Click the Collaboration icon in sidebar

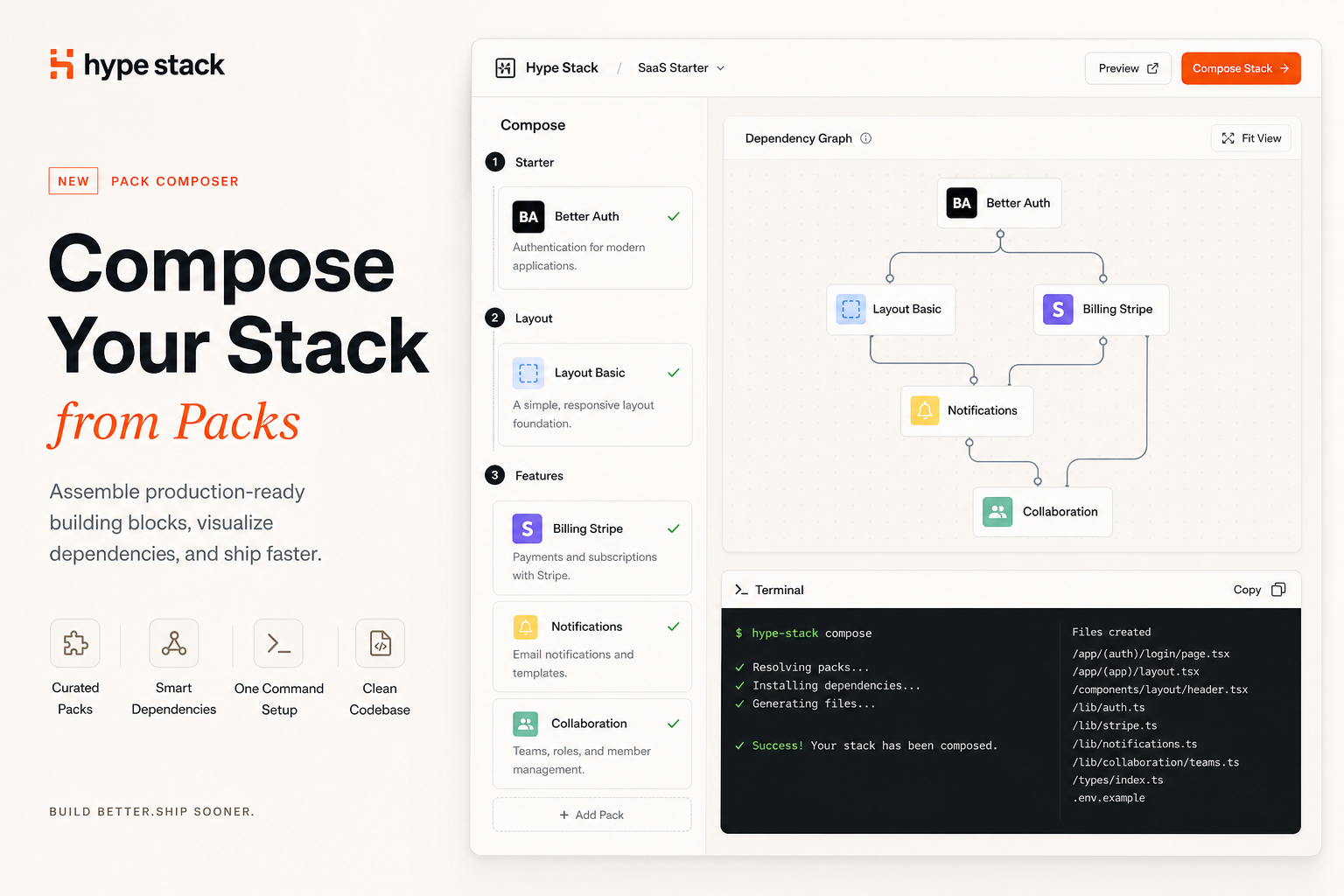[x=526, y=724]
